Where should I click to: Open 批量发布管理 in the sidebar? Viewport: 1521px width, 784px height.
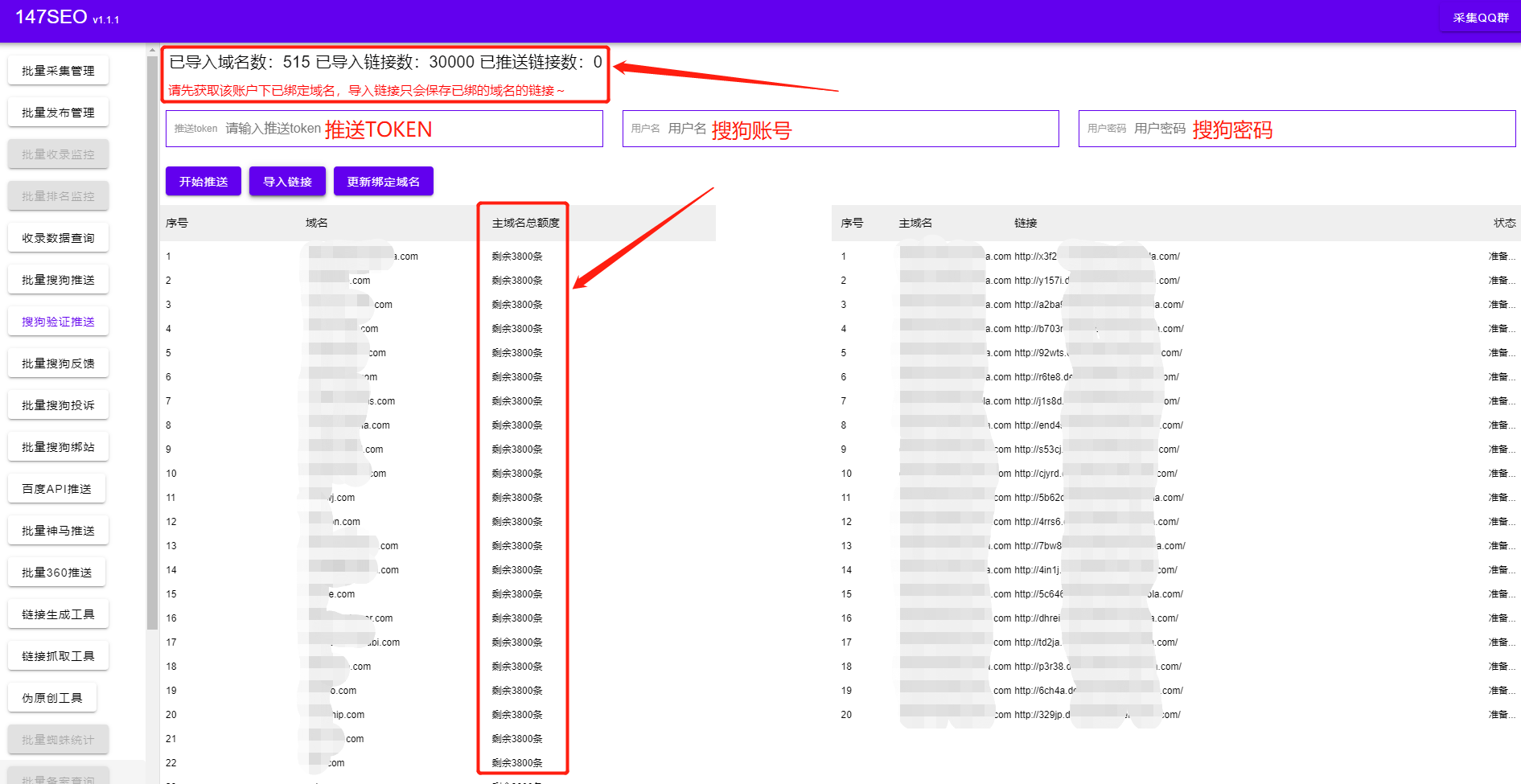click(58, 113)
